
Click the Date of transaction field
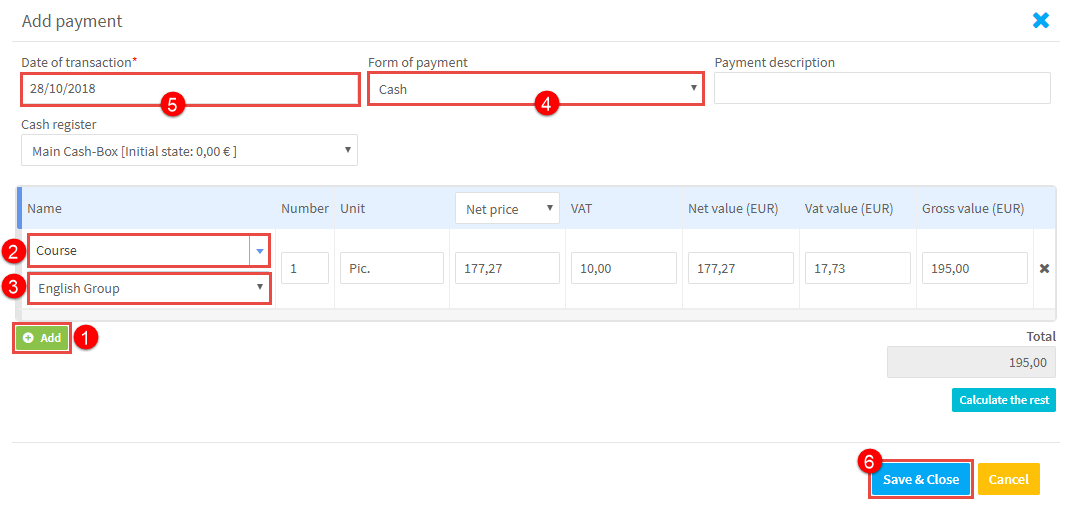pyautogui.click(x=189, y=89)
